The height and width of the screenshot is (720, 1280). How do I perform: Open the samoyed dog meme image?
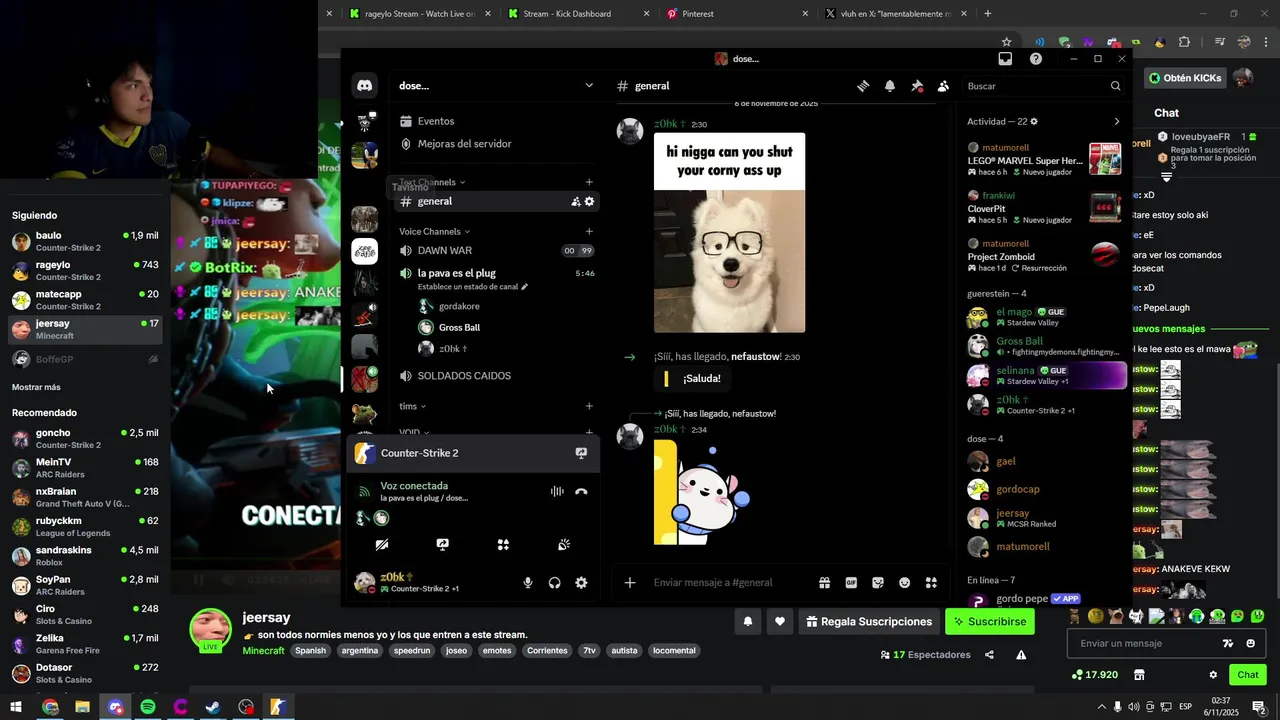pos(729,232)
